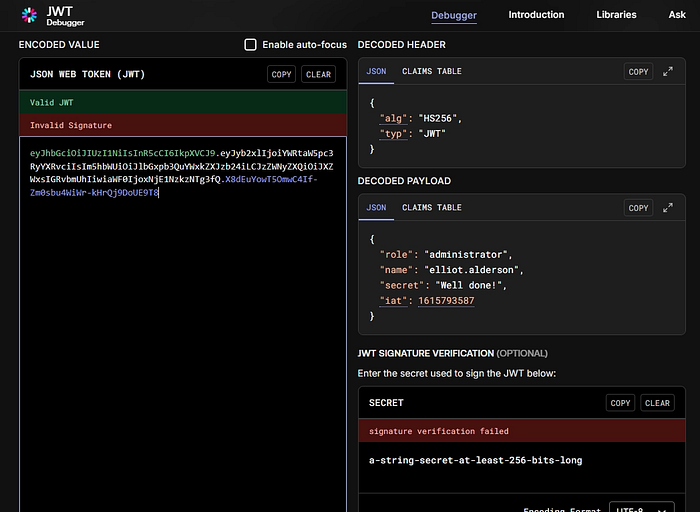Click inside the encoded JWT text area
Screen dimensions: 700x512
(183, 324)
